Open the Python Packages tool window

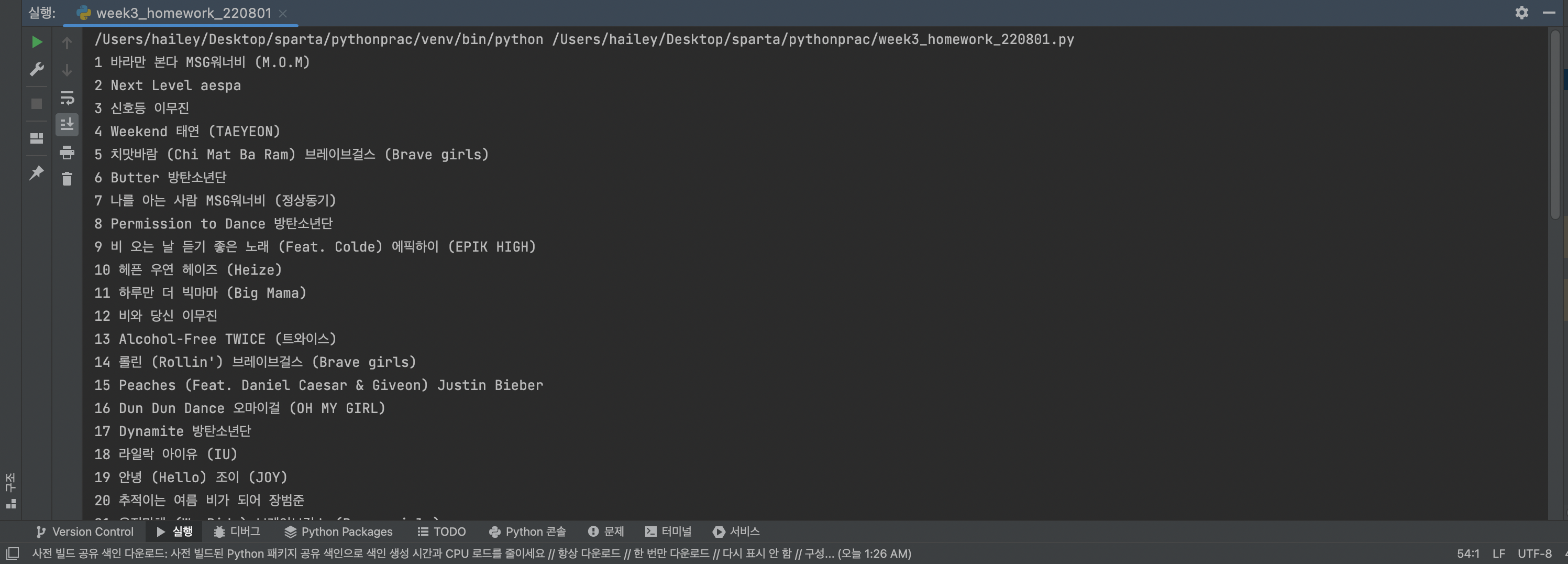(338, 531)
